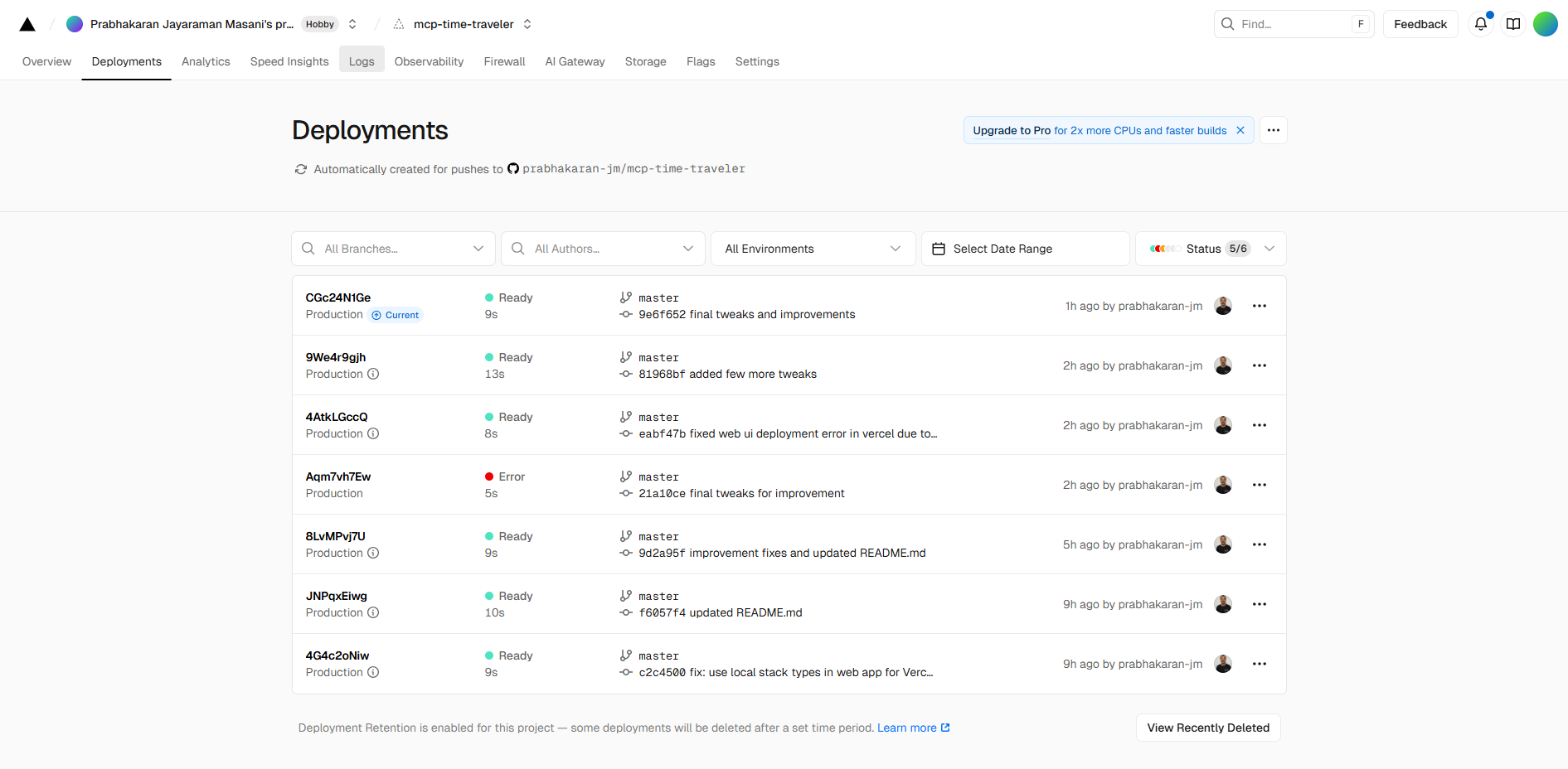This screenshot has width=1568, height=769.
Task: Open the All Environments dropdown
Action: [813, 249]
